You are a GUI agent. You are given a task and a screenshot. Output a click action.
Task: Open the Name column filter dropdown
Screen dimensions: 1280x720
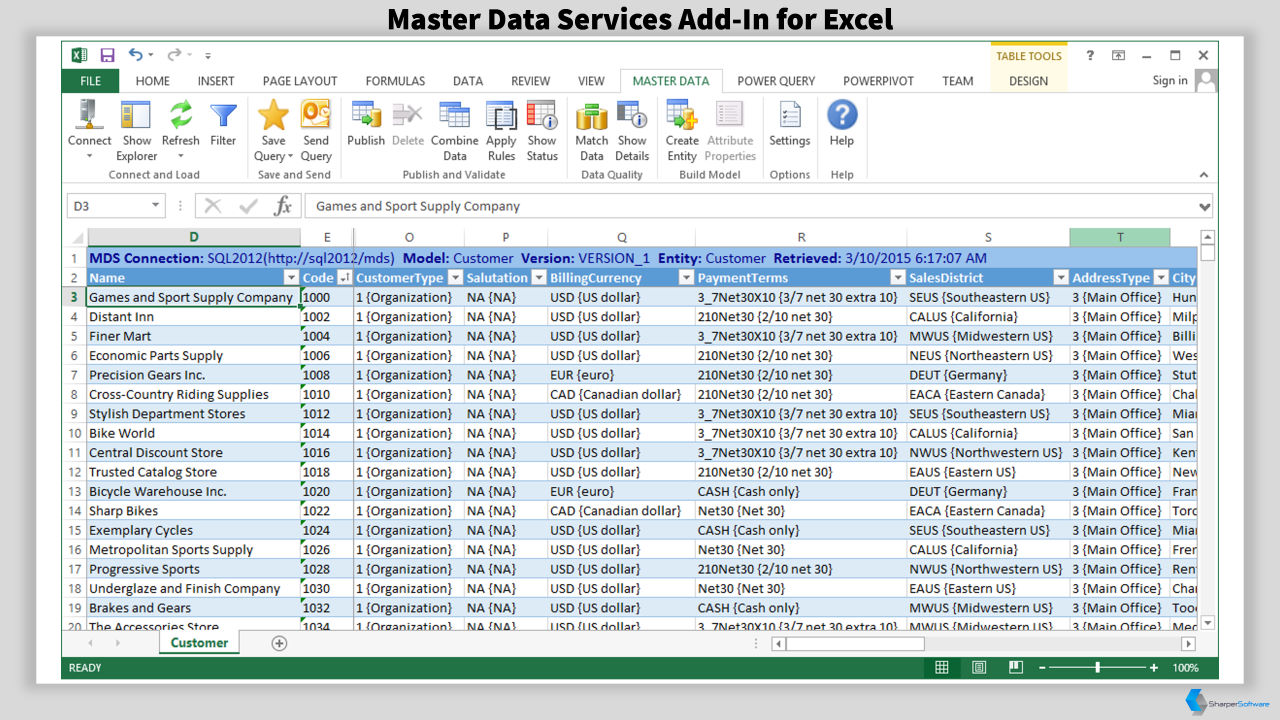(x=291, y=278)
